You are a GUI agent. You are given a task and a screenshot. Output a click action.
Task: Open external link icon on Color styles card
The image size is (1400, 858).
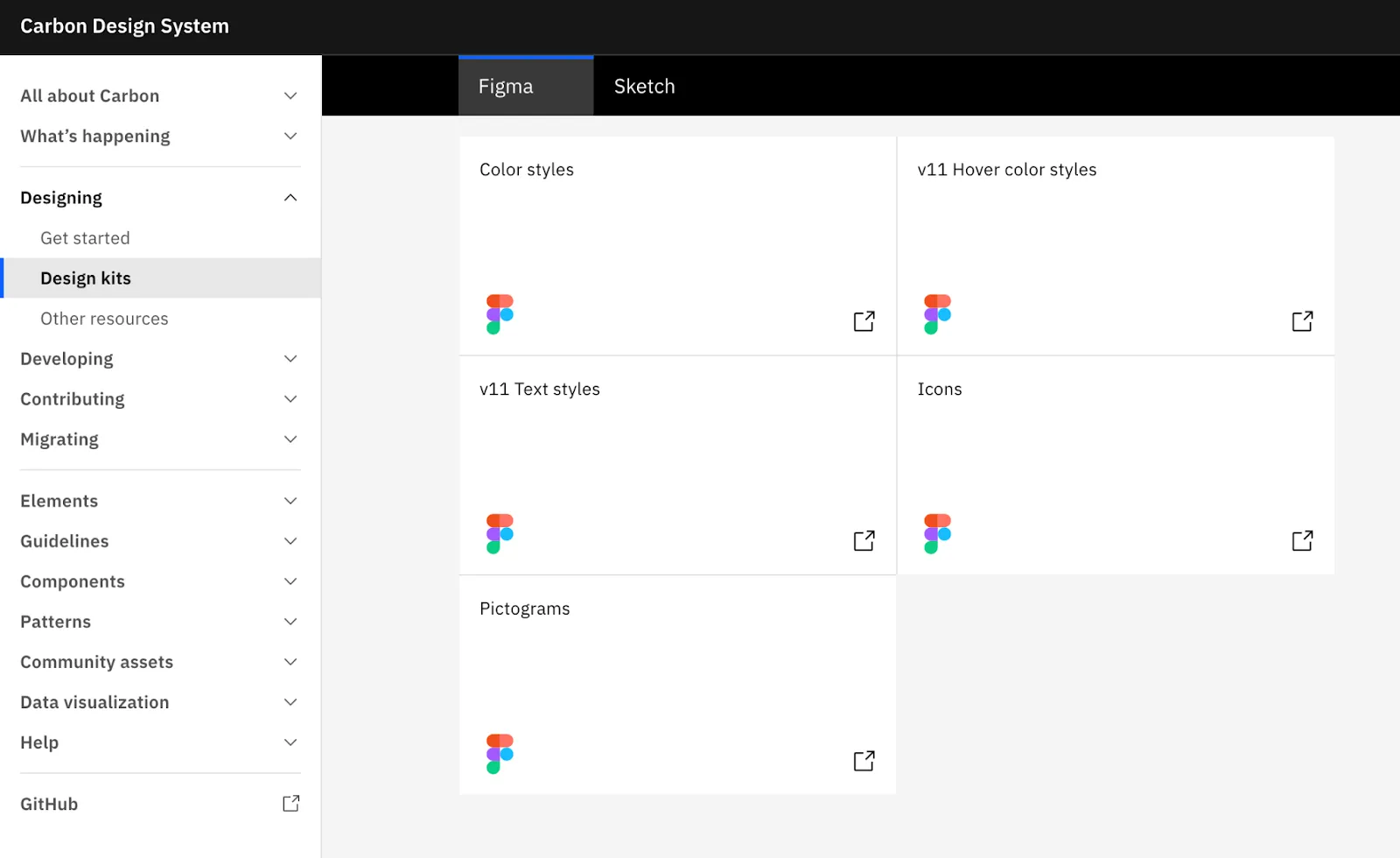(864, 321)
